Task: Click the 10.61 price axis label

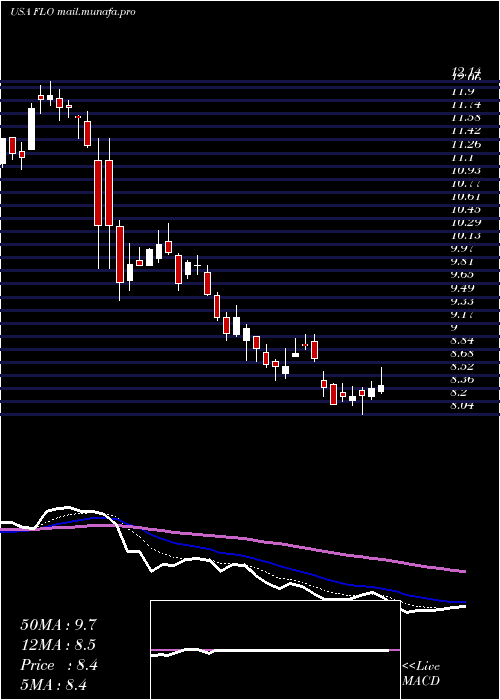Action: 466,196
